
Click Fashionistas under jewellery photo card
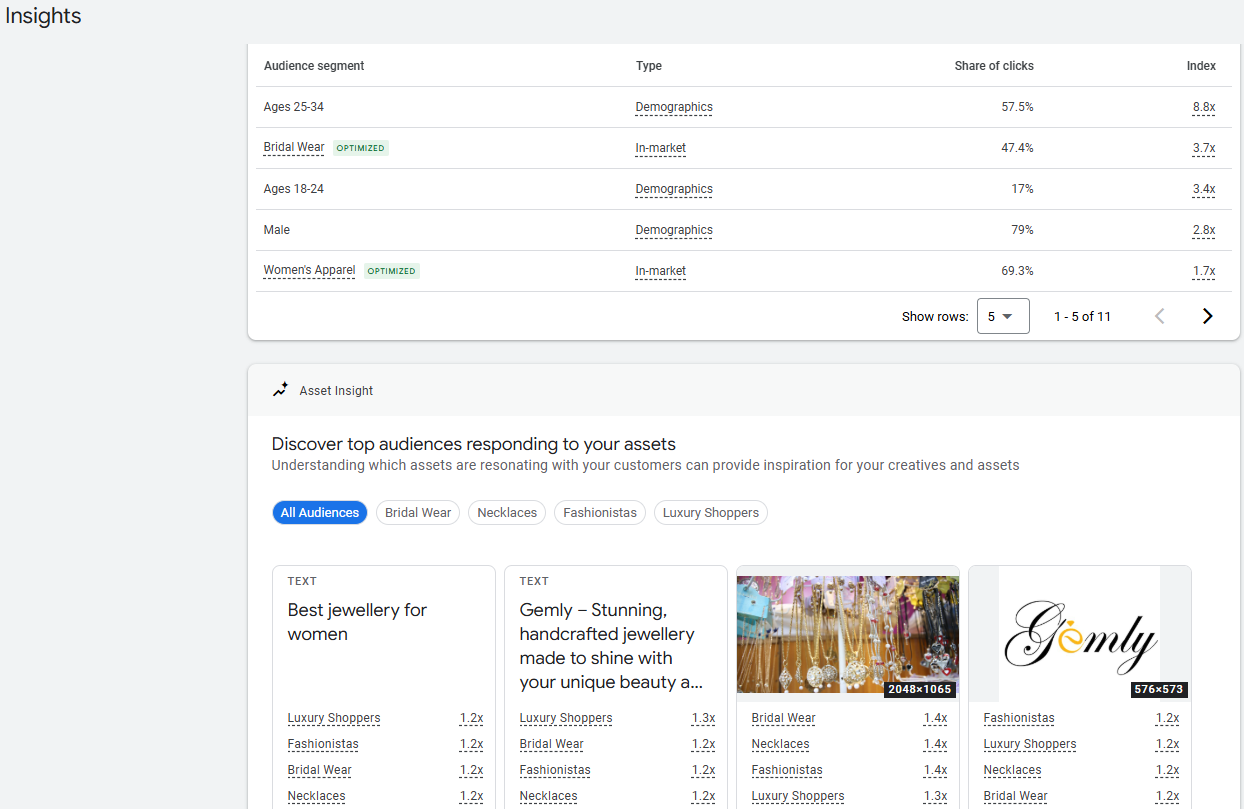pos(787,770)
